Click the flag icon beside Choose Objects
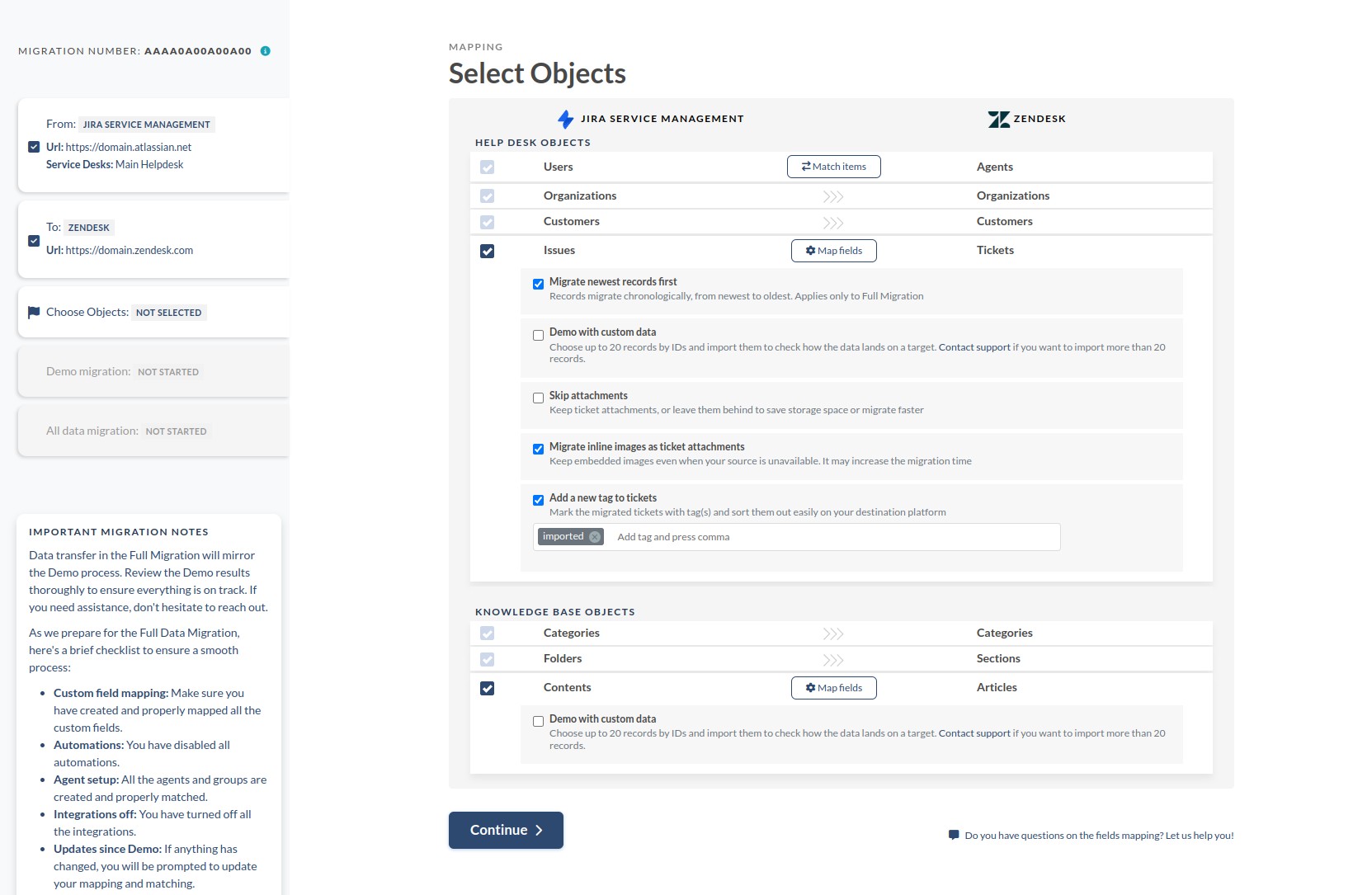The height and width of the screenshot is (895, 1372). pos(34,313)
